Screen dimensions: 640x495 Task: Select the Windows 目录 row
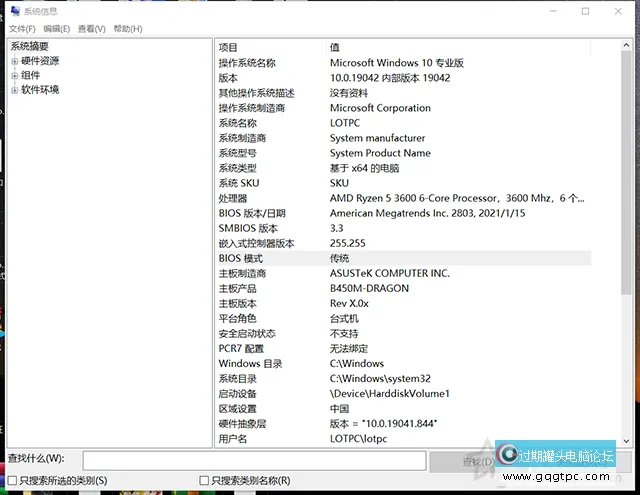click(x=403, y=364)
